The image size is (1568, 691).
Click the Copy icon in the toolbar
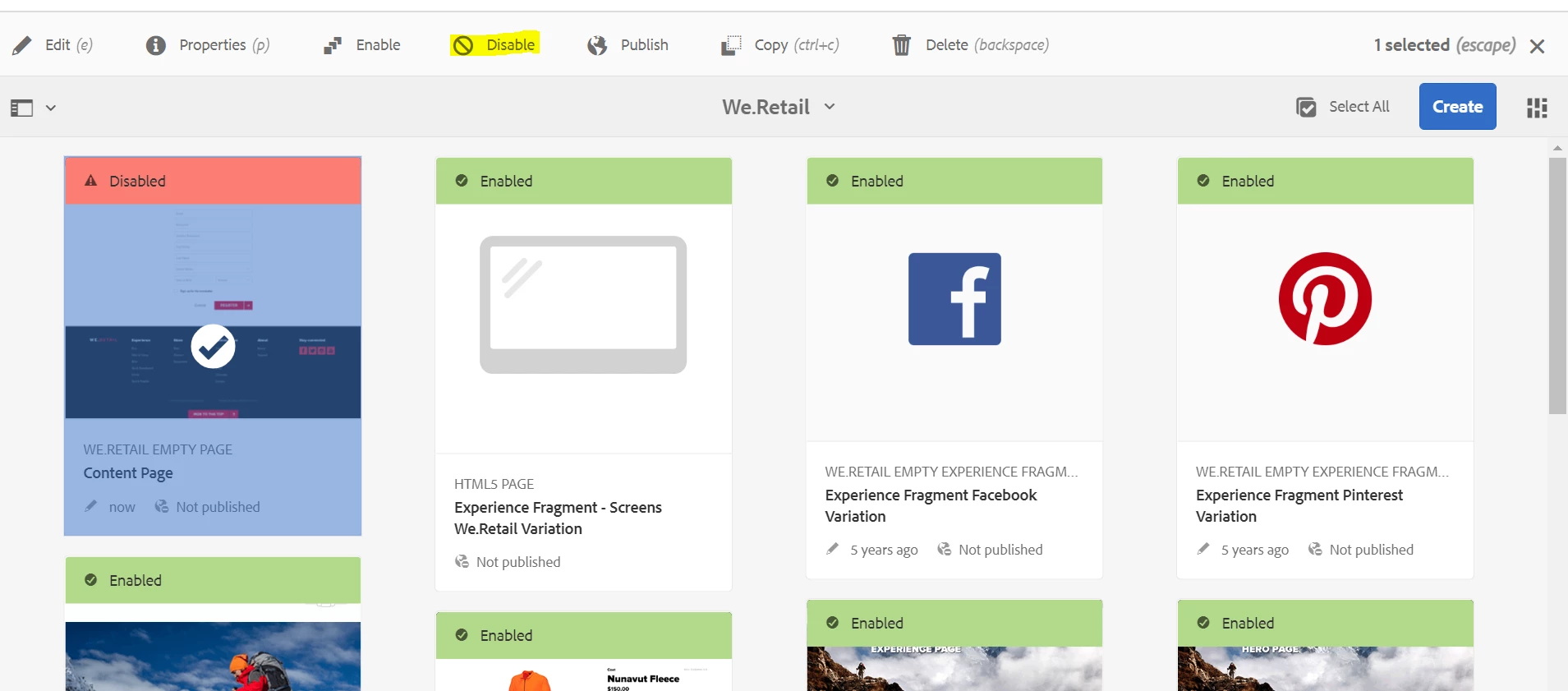coord(731,45)
